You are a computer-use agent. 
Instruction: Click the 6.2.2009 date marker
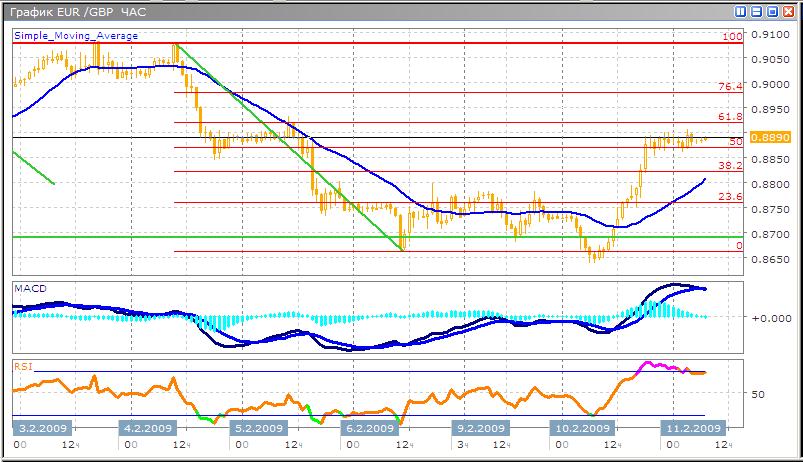tap(367, 426)
